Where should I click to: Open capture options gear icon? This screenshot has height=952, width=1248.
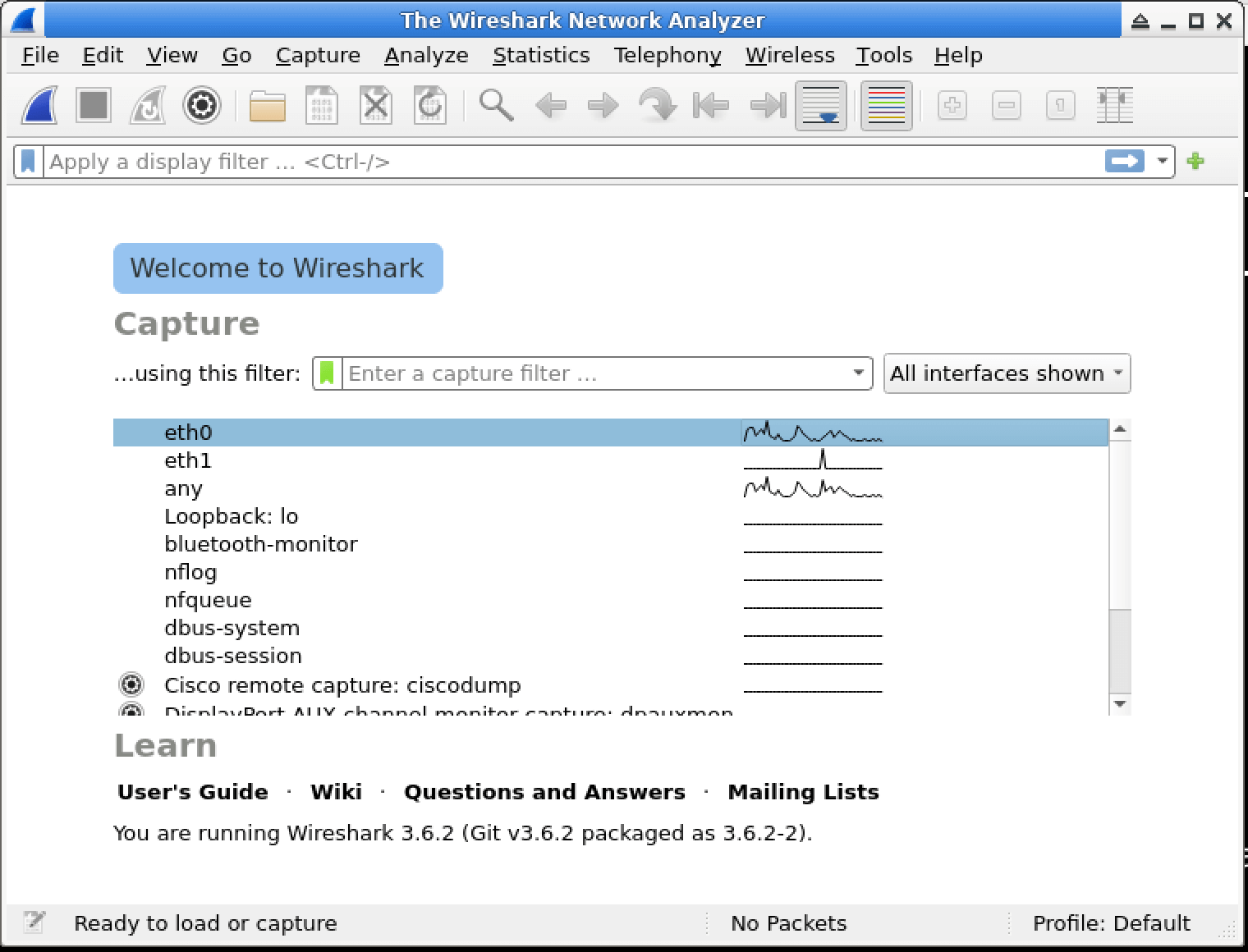(202, 106)
